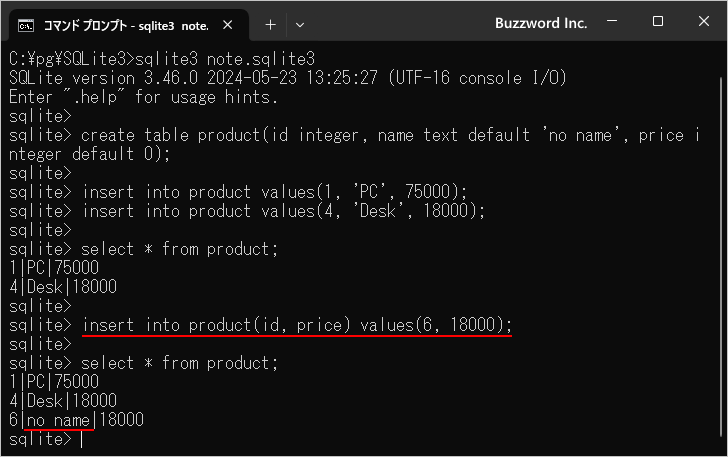The image size is (728, 457).
Task: Open a new terminal tab
Action: point(270,25)
